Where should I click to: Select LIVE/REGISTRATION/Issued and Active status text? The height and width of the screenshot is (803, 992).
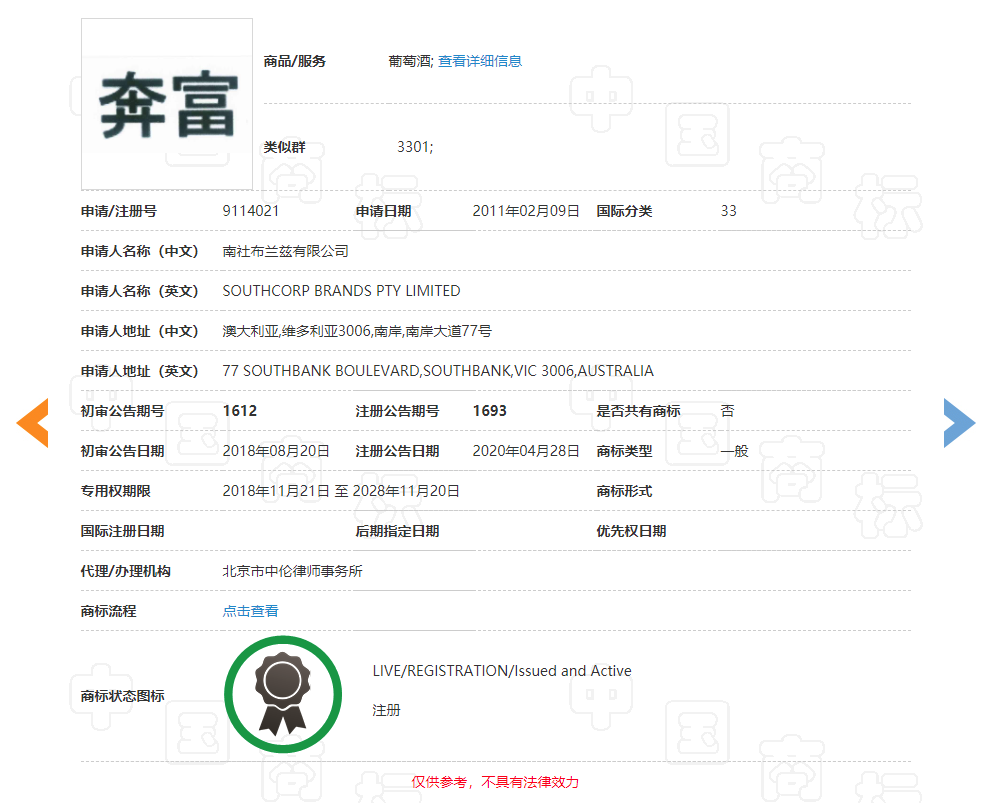point(502,671)
